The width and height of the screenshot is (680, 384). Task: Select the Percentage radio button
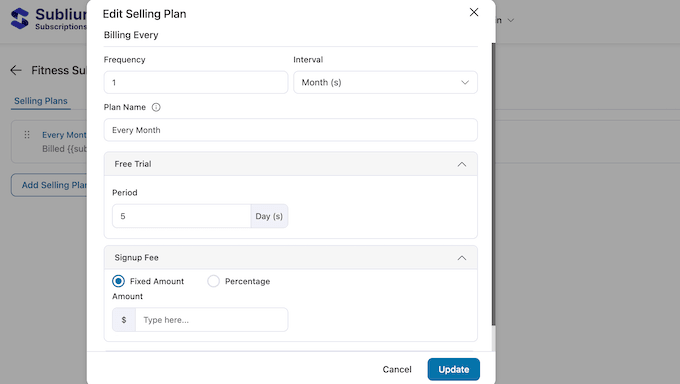coord(213,281)
